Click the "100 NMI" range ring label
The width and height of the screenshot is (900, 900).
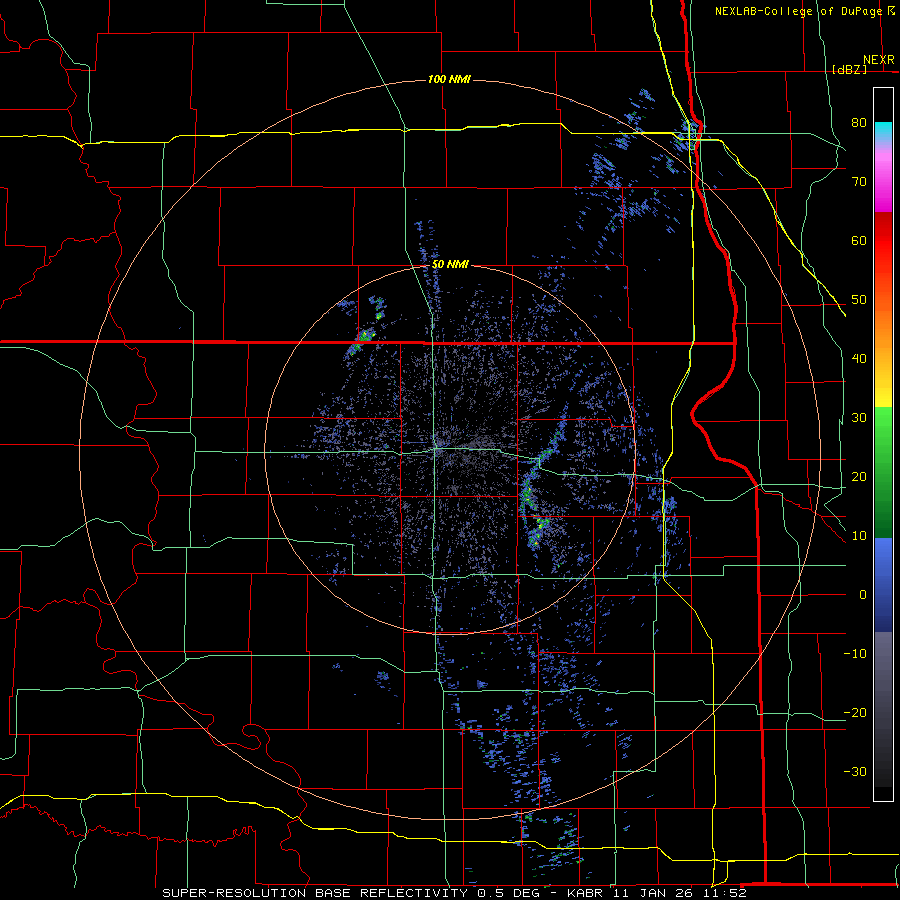coord(449,79)
